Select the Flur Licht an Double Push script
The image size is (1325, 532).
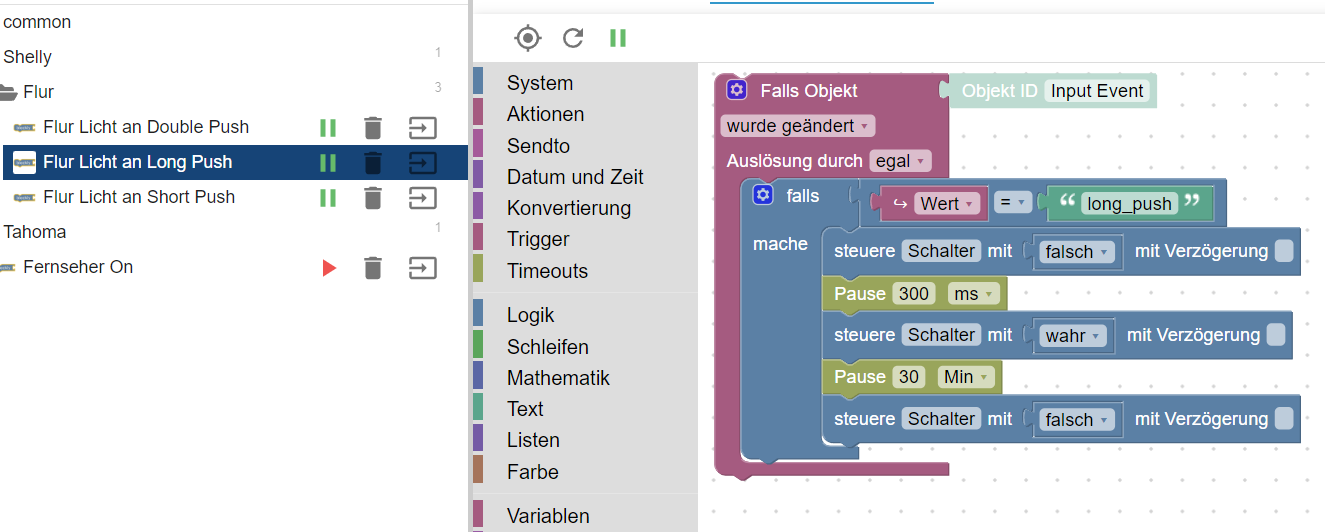[146, 128]
